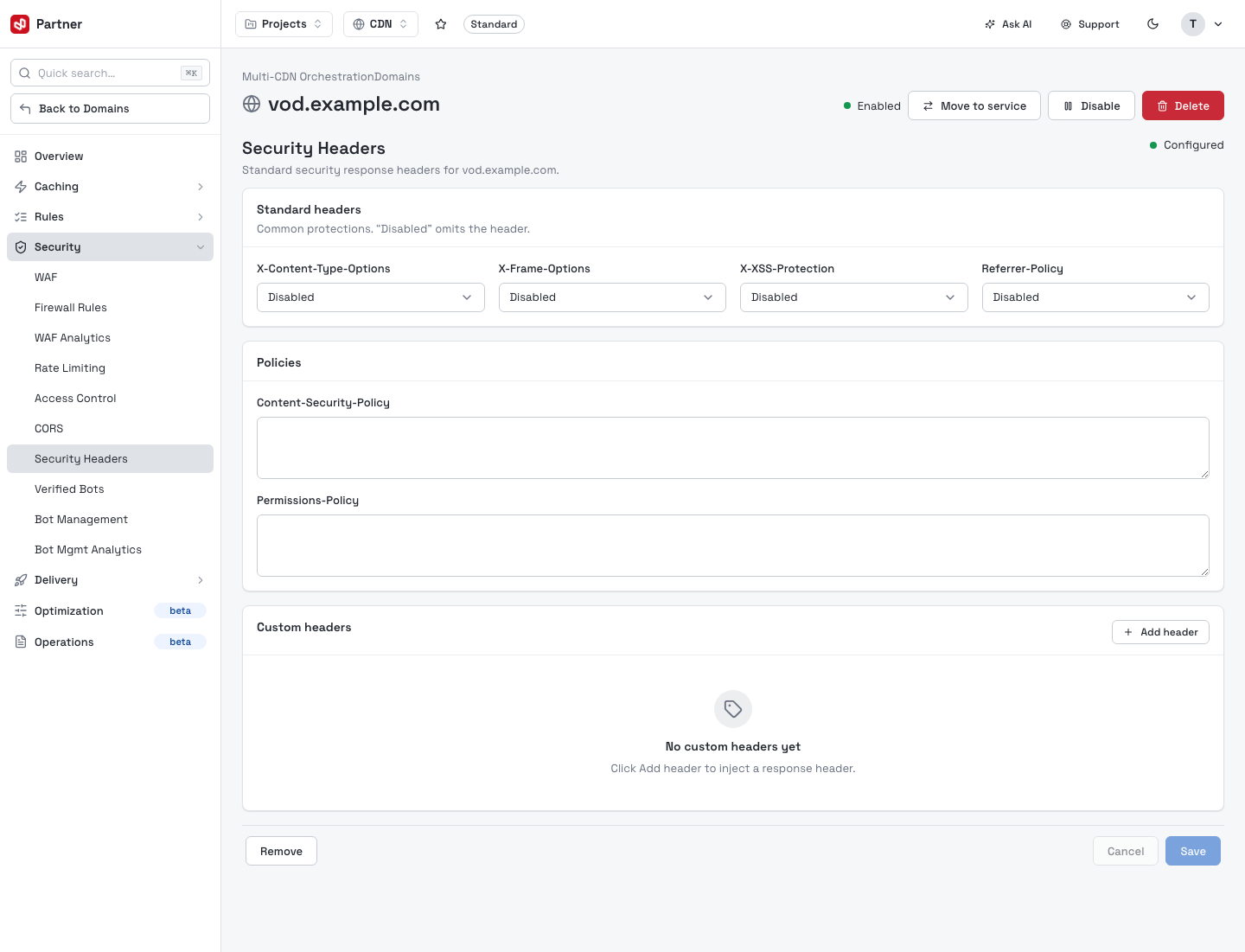Expand the Rules section chevron
The width and height of the screenshot is (1245, 952).
(201, 217)
